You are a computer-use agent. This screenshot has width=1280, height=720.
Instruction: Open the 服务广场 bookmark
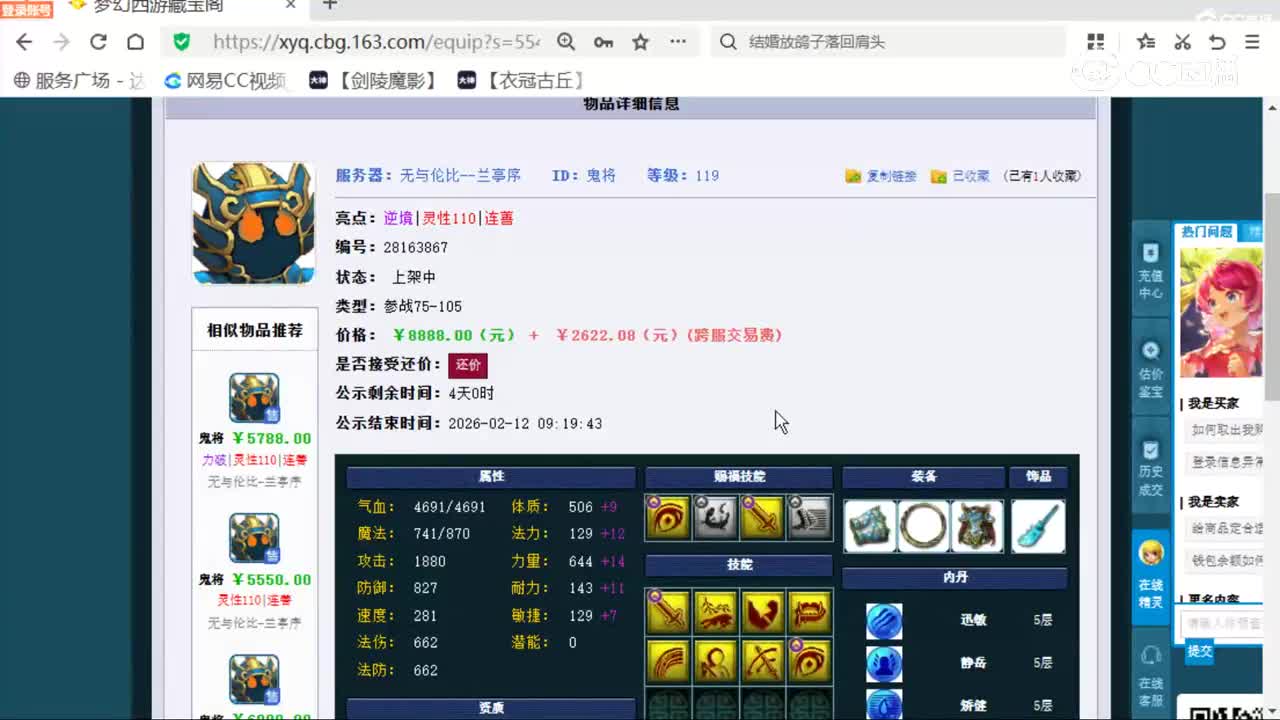pyautogui.click(x=80, y=81)
